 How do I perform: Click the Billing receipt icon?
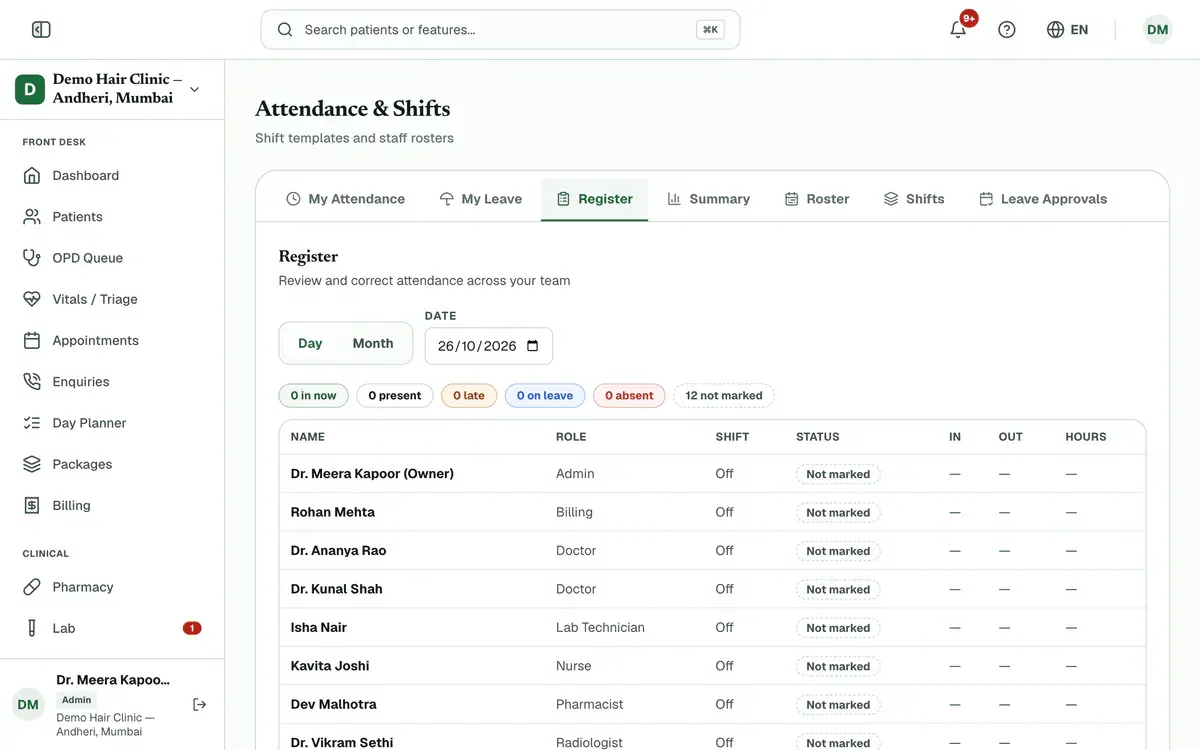click(x=32, y=506)
